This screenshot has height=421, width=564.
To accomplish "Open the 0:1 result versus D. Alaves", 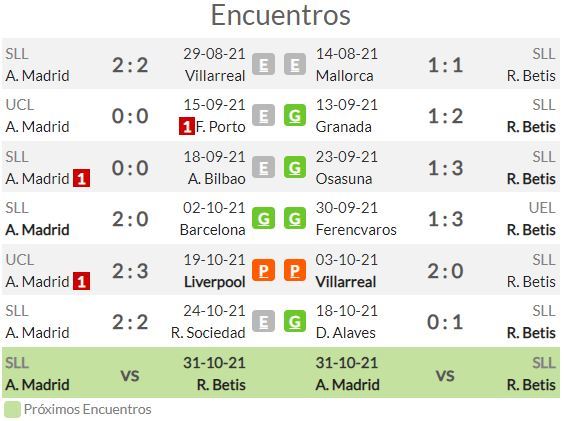I will 445,322.
